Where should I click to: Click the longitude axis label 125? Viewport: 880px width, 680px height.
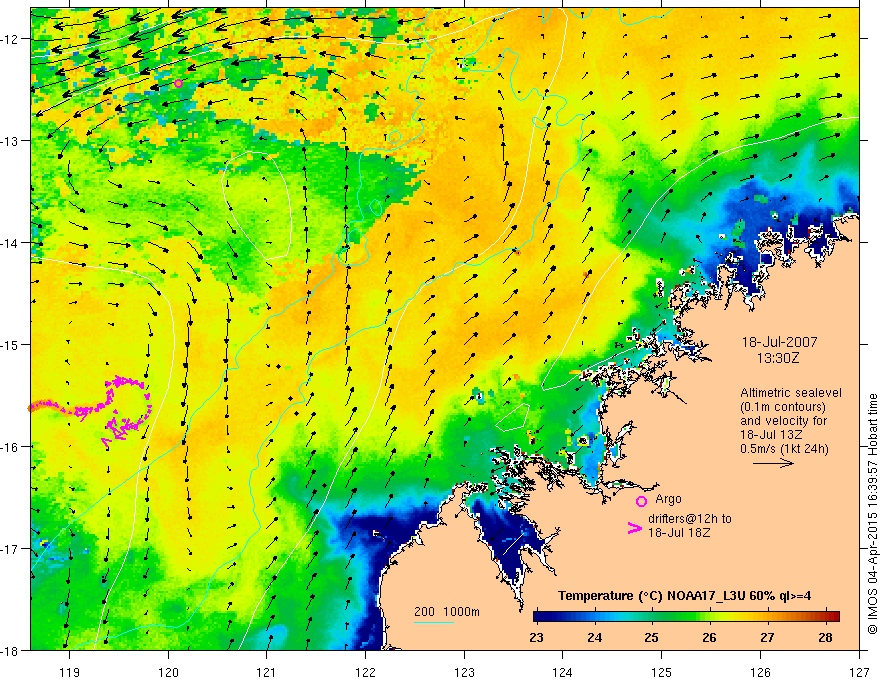662,672
